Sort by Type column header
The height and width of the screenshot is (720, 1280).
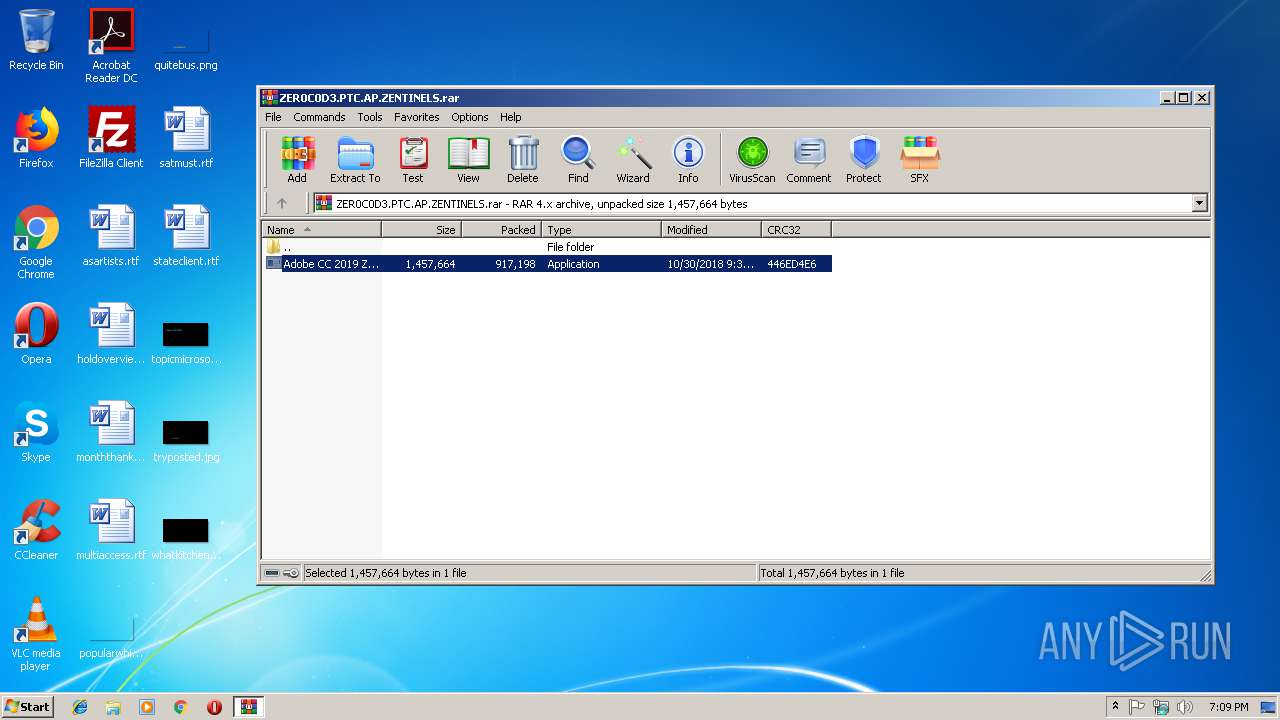coord(601,230)
